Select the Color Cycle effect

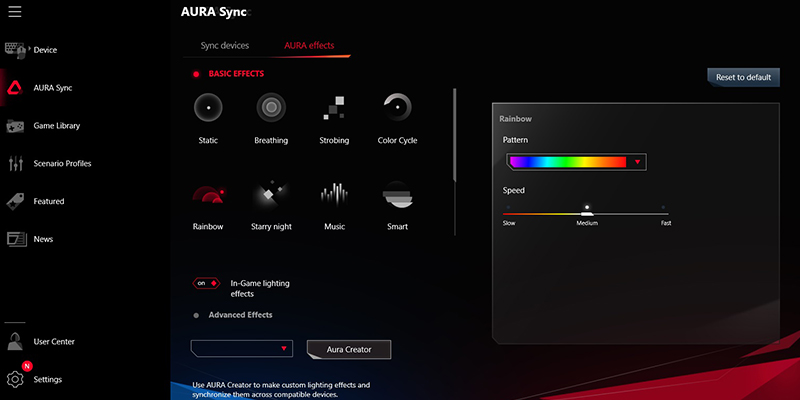[397, 106]
